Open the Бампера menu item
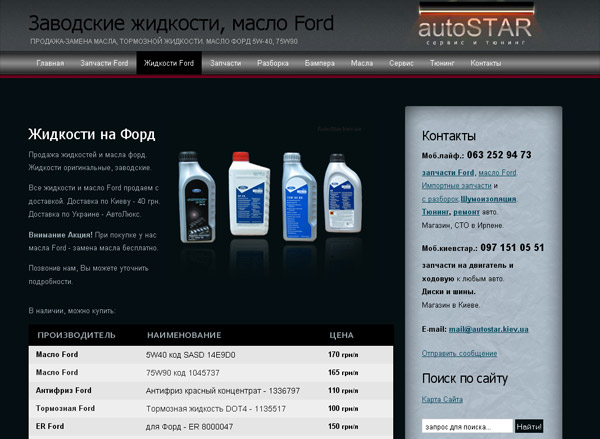 [x=320, y=63]
